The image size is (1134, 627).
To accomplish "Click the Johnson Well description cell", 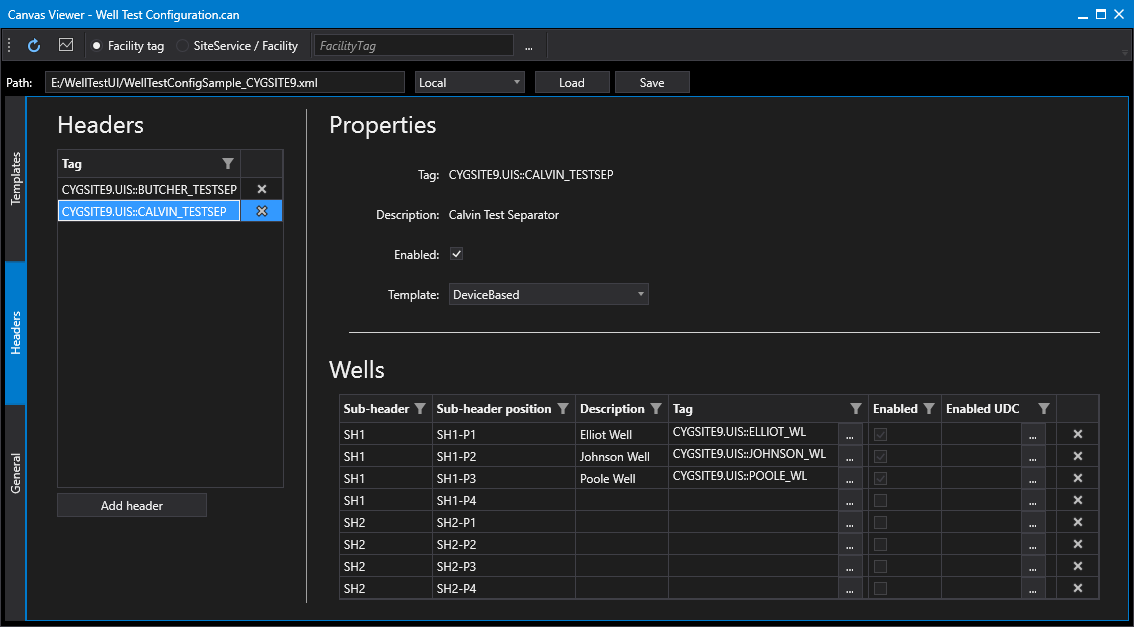I will 622,457.
